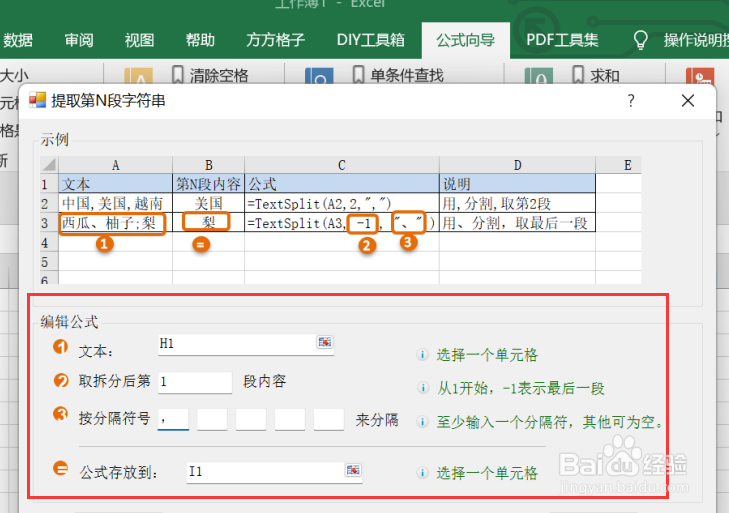
Task: Click example cell 美国 in column B
Action: click(208, 203)
